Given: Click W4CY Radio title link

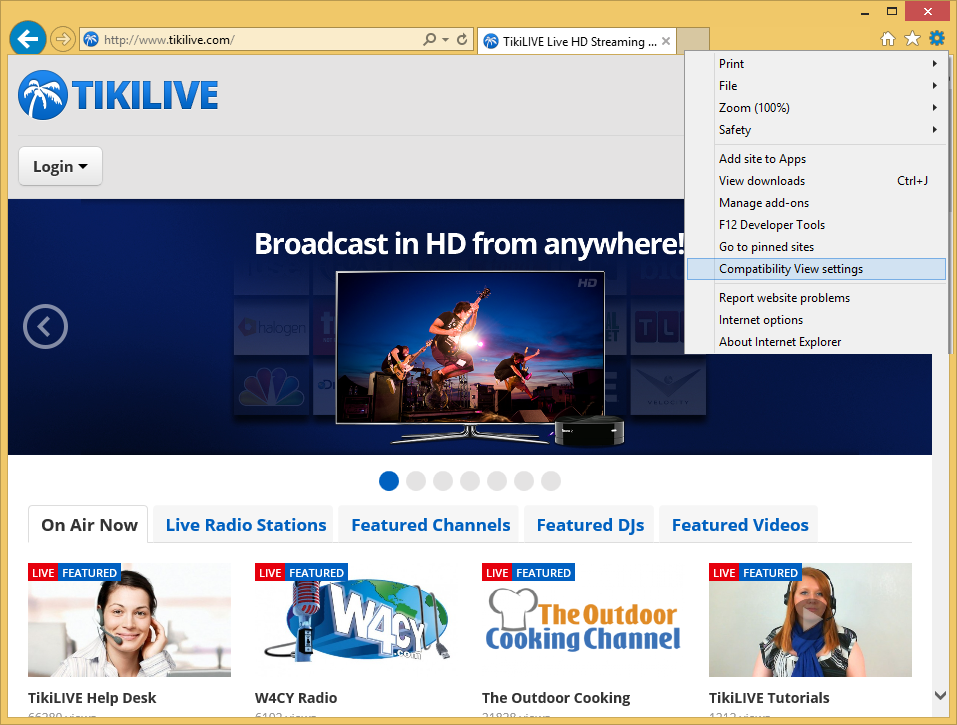Looking at the screenshot, I should click(x=296, y=698).
